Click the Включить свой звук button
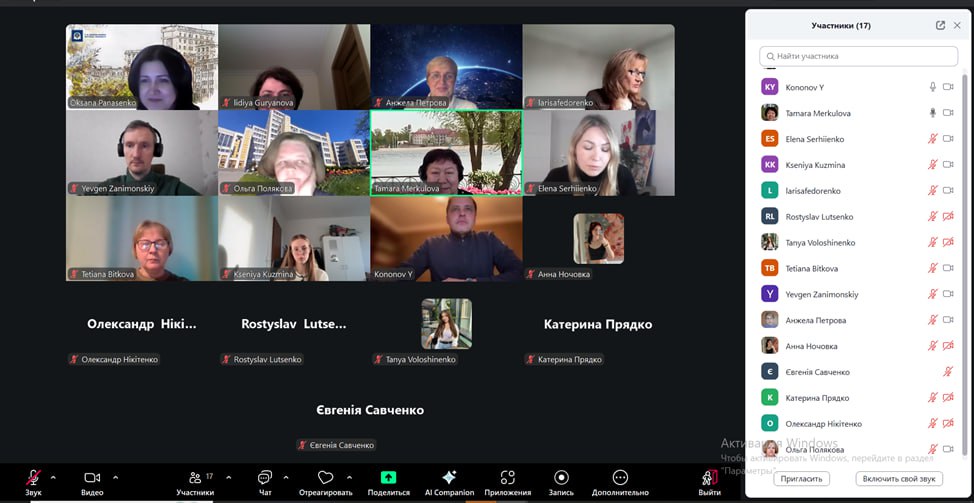Viewport: 974px width, 503px height. tap(898, 479)
